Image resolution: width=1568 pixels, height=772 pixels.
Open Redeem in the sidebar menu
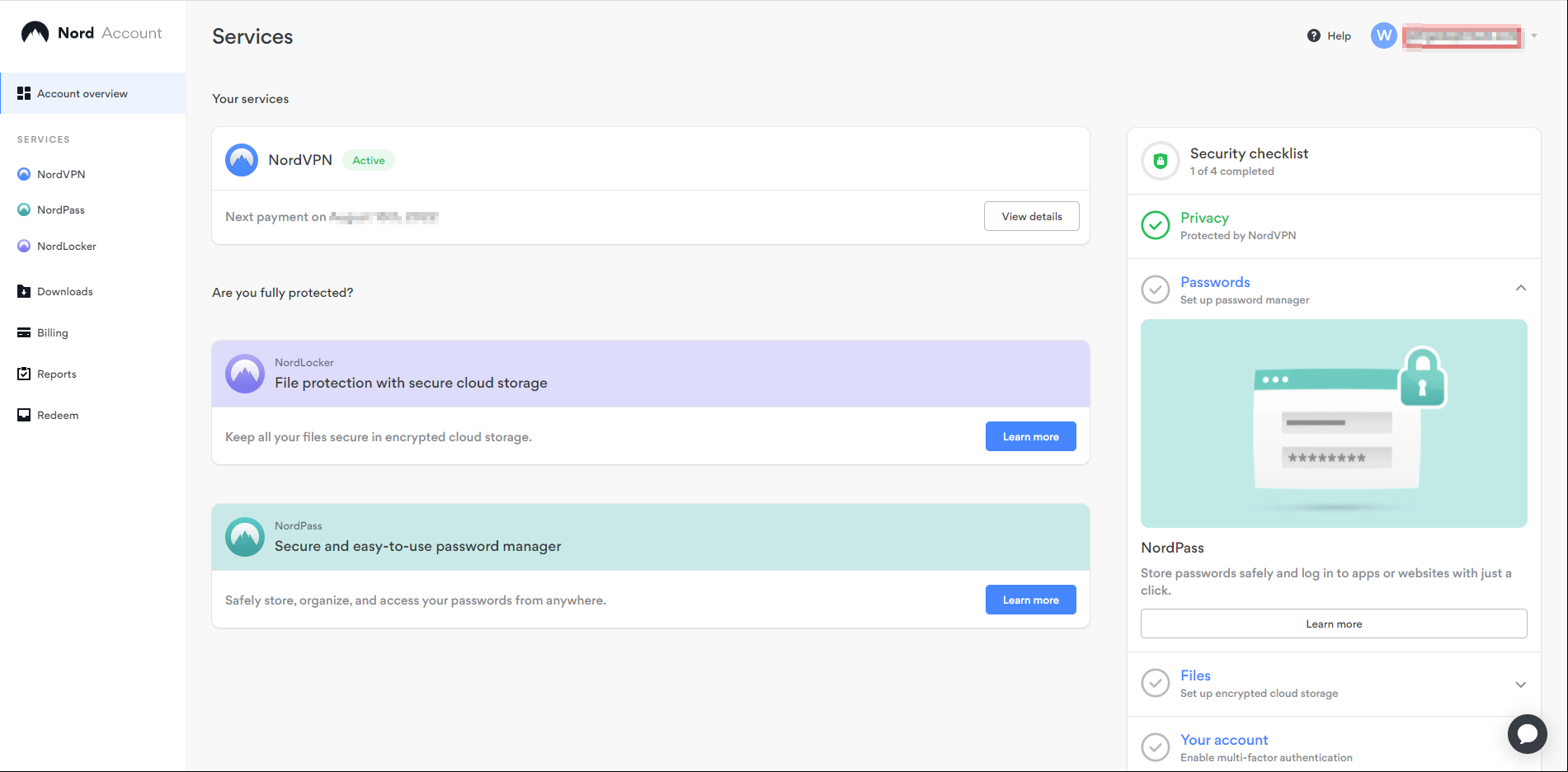click(58, 415)
